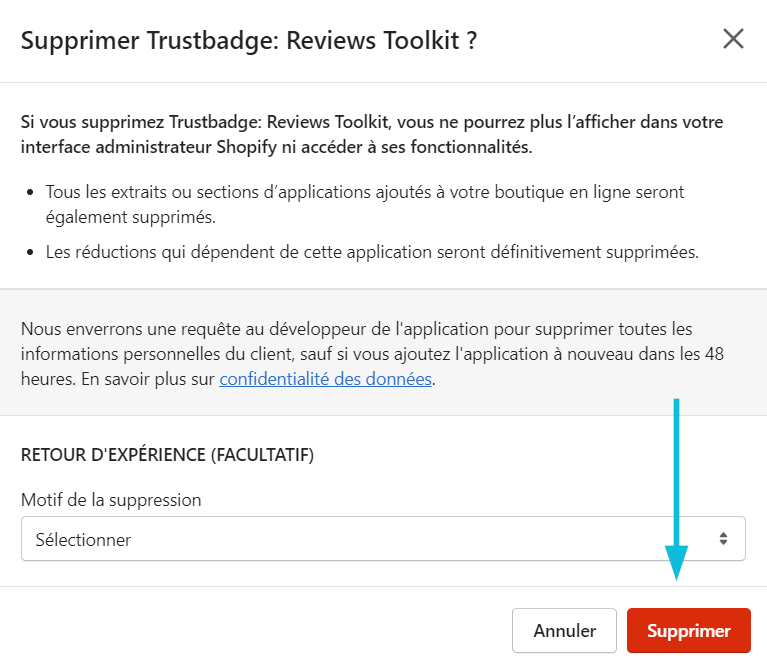Screen dimensions: 767x670
Task: Click the bullet about extraits ou sections d'applications
Action: (x=364, y=204)
